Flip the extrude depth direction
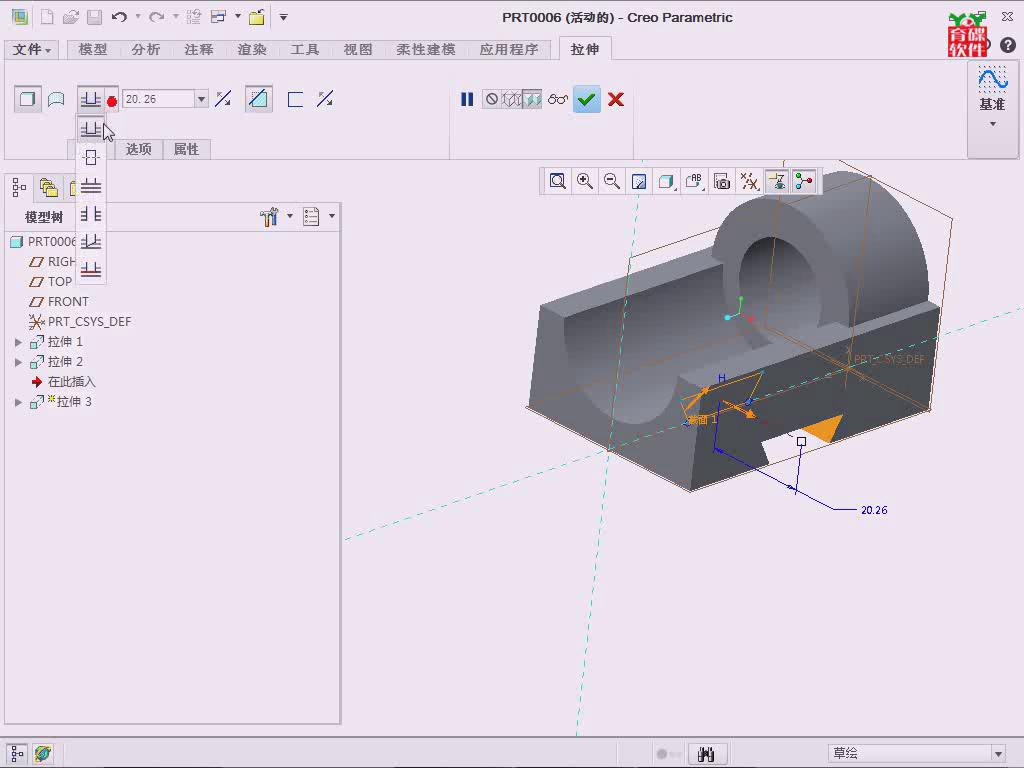The height and width of the screenshot is (768, 1024). pos(223,99)
